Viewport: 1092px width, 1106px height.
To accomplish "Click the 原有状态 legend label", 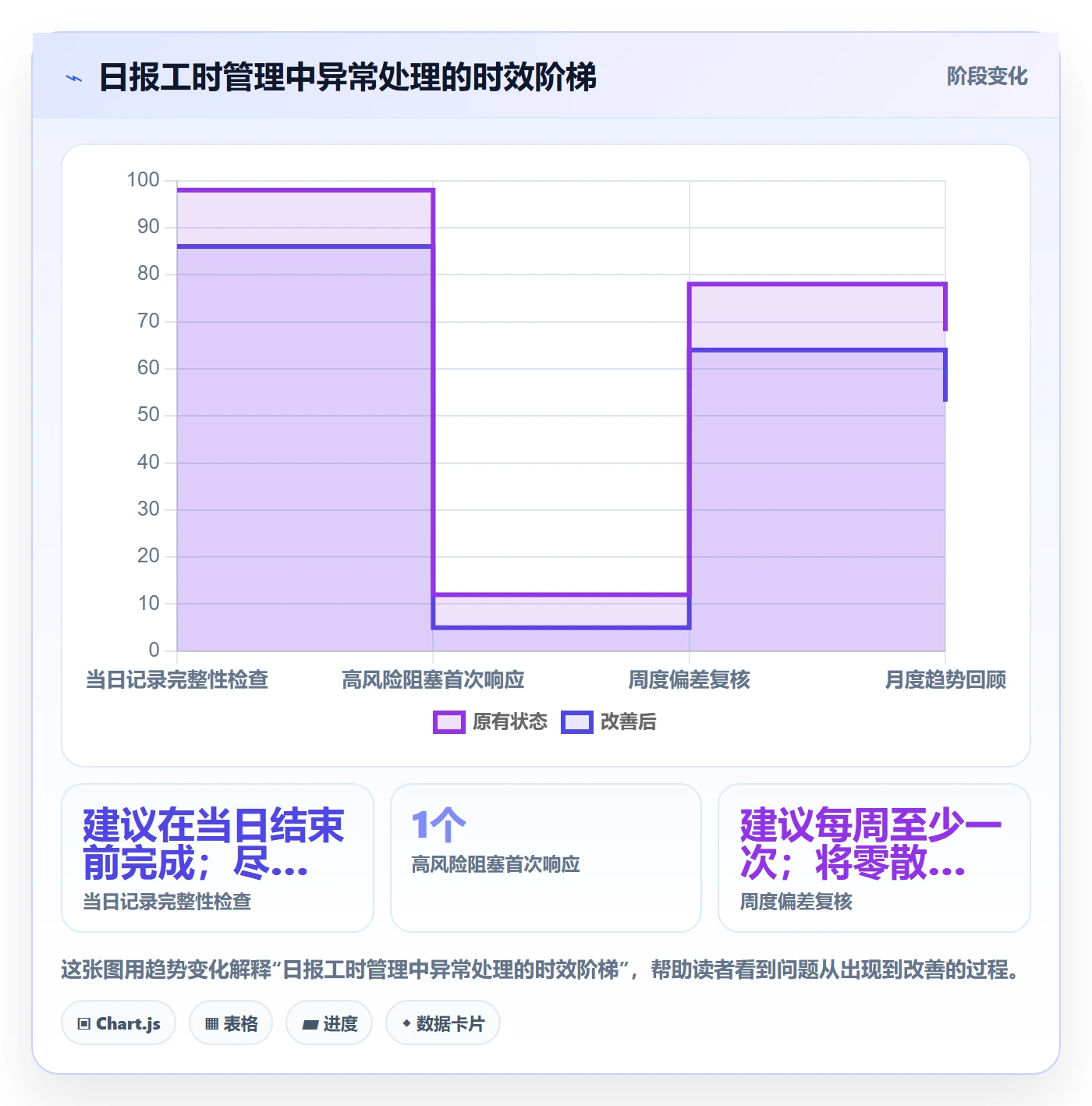I will pos(510,722).
